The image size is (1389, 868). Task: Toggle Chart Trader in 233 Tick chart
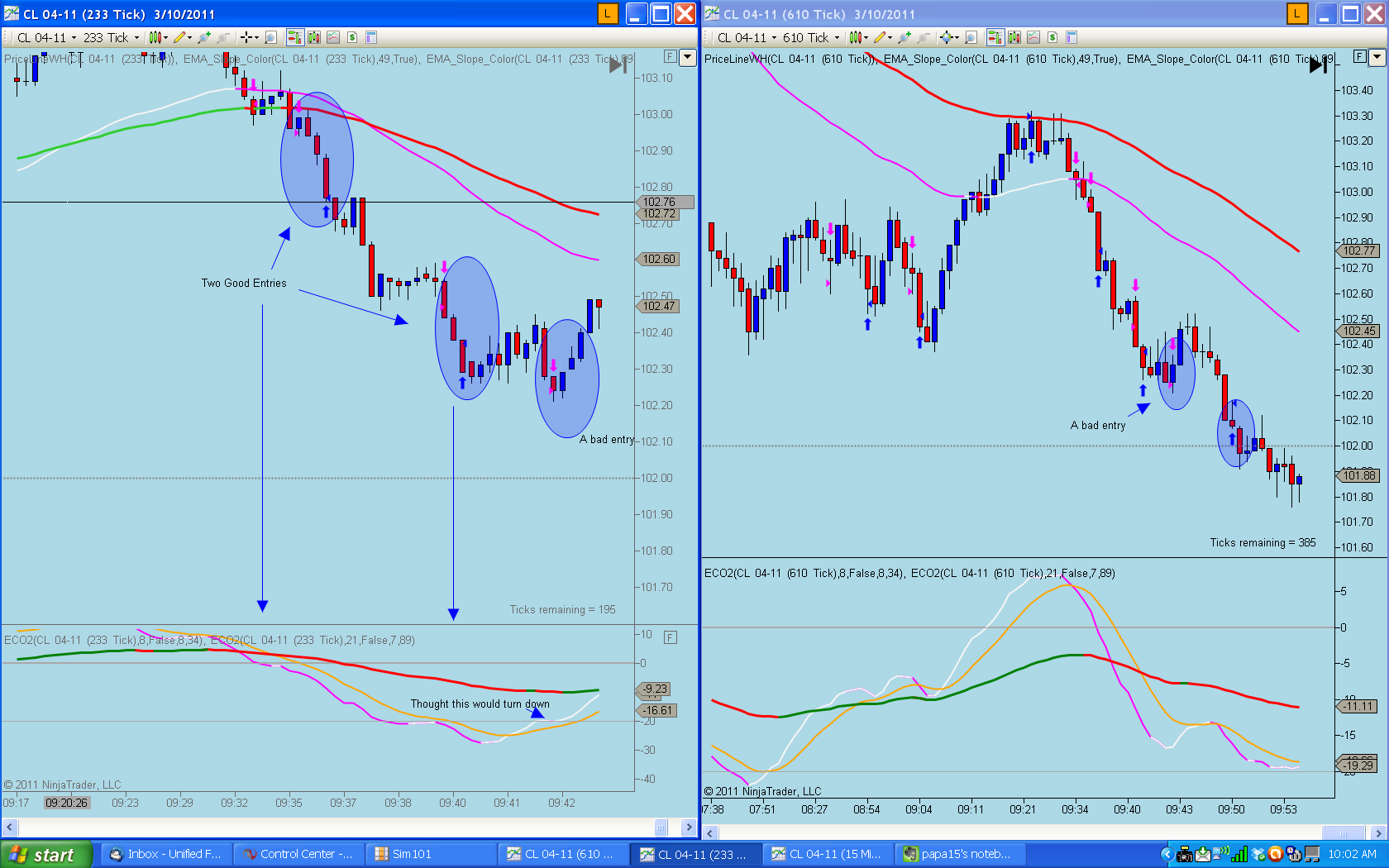(x=295, y=37)
